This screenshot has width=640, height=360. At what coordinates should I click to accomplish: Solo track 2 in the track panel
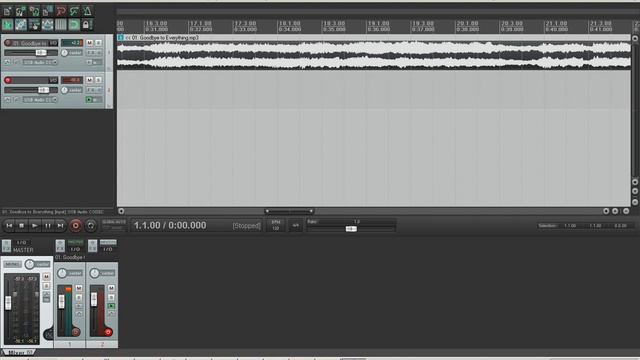pyautogui.click(x=98, y=80)
